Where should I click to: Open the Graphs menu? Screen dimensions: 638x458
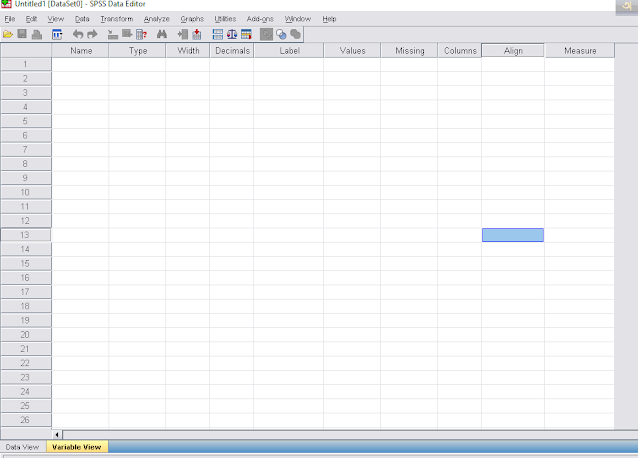pyautogui.click(x=192, y=19)
